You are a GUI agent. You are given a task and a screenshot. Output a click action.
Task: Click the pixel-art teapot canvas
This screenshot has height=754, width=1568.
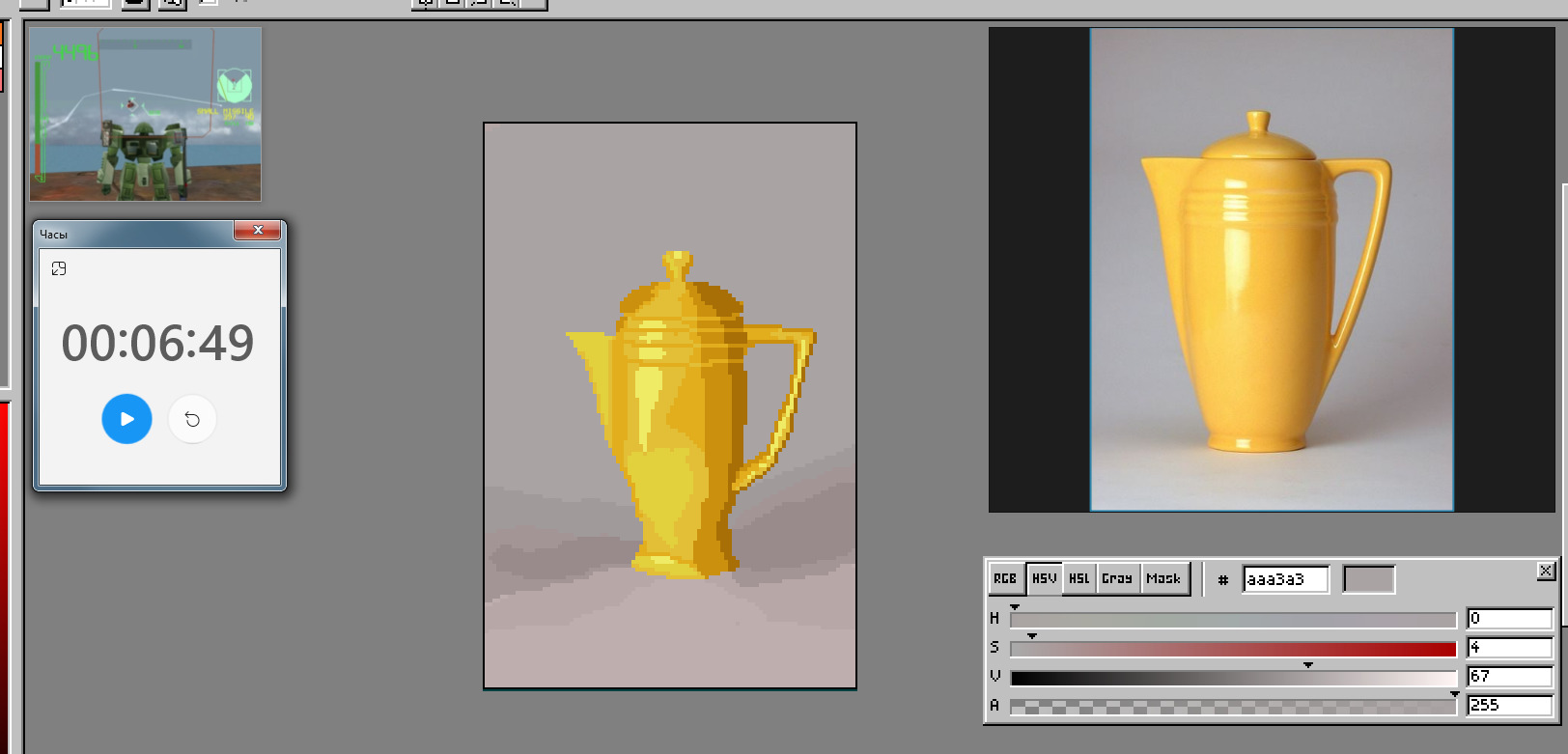point(670,405)
